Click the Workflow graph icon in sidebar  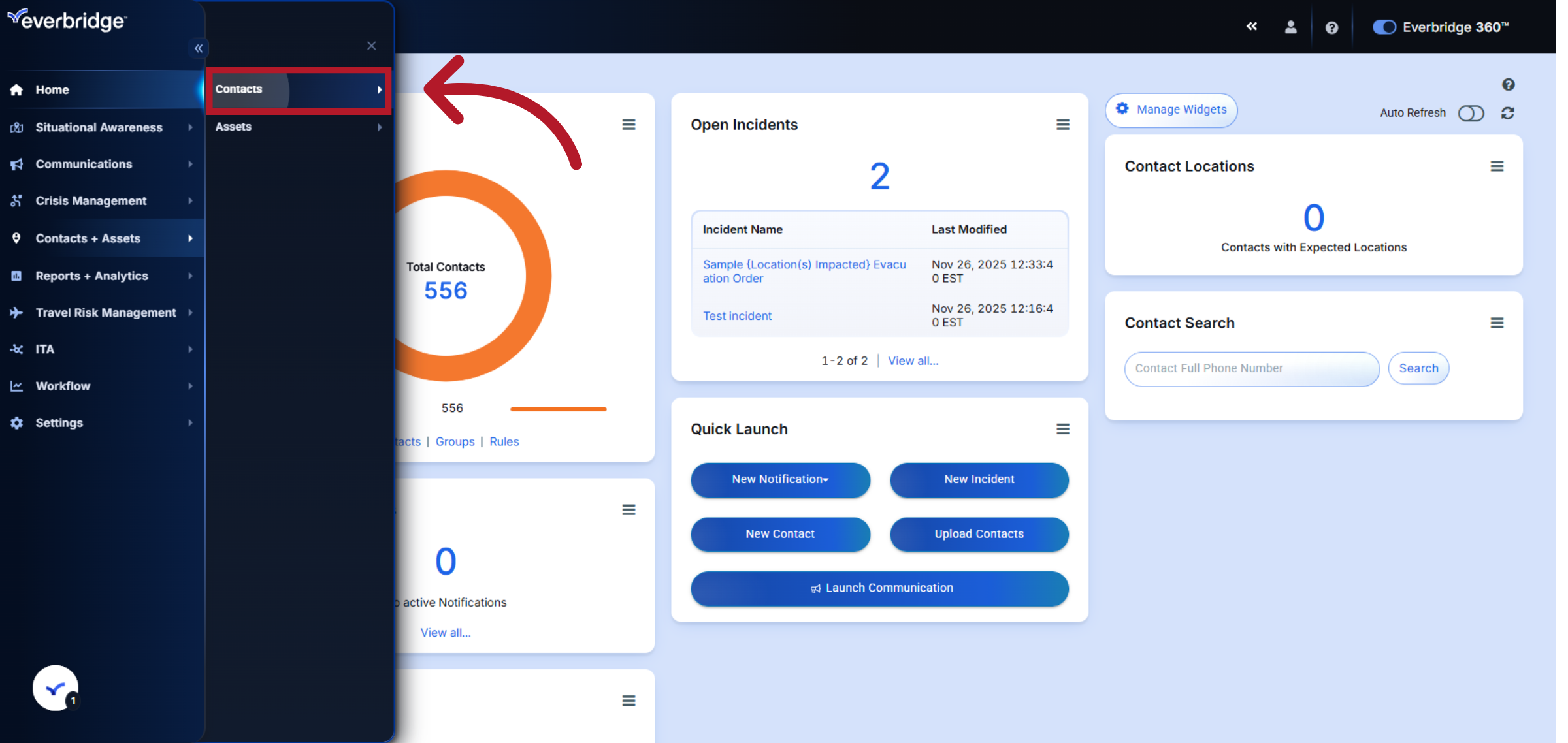click(17, 386)
